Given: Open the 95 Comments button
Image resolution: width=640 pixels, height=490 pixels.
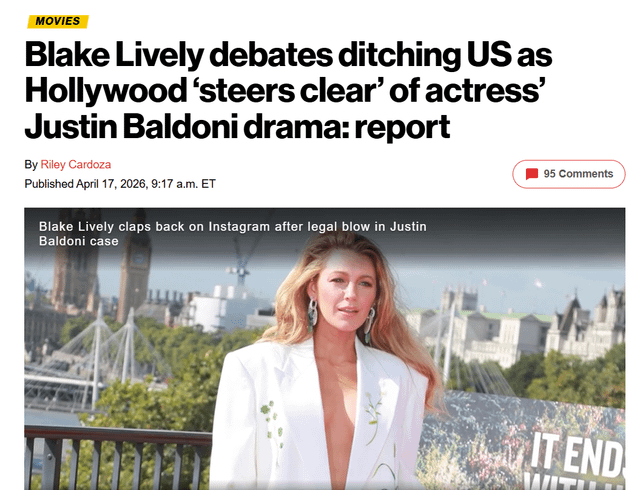Looking at the screenshot, I should [569, 174].
